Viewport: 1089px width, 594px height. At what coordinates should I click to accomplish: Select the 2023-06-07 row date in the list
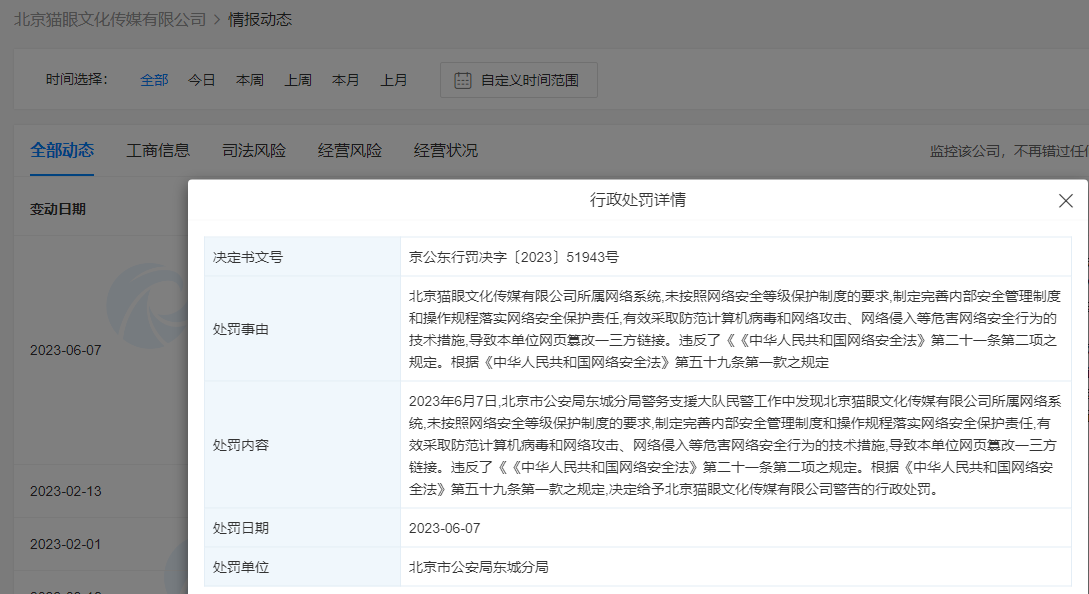coord(65,350)
